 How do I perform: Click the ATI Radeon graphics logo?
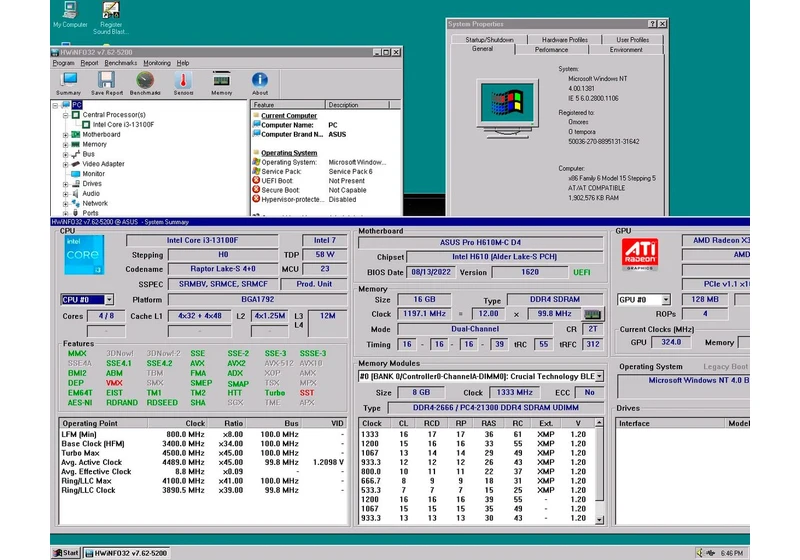pyautogui.click(x=640, y=254)
